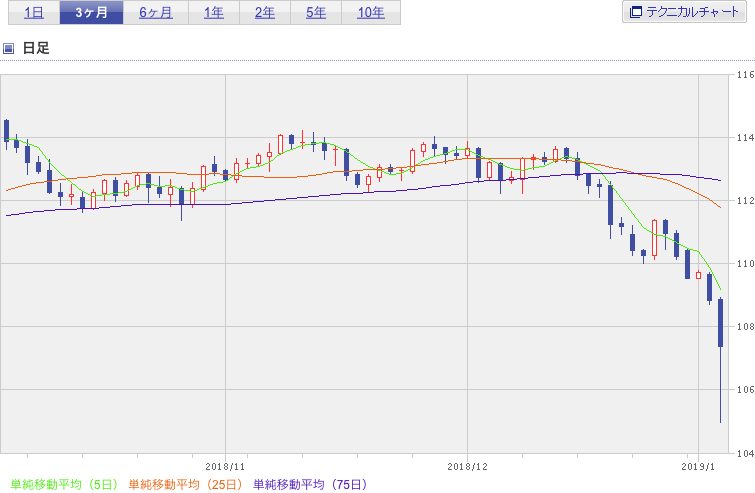755x493 pixels.
Task: Select the 3ヶ月 period tab
Action: pos(91,13)
